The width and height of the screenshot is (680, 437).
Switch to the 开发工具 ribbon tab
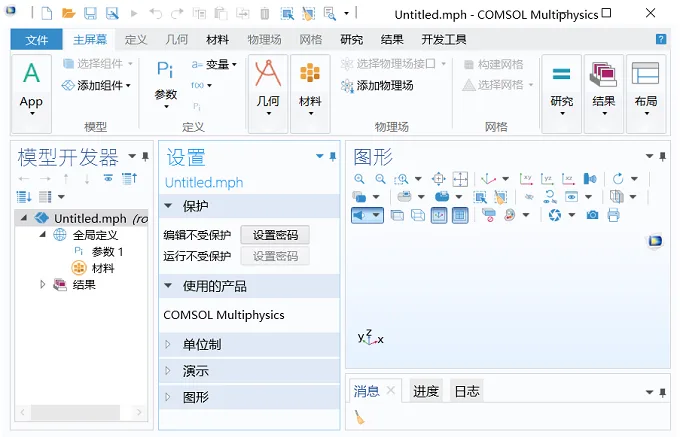[x=444, y=40]
